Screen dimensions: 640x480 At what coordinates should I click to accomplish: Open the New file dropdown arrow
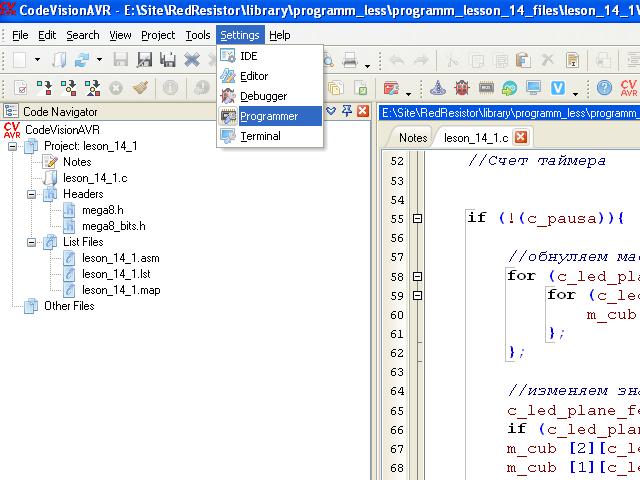[37, 60]
